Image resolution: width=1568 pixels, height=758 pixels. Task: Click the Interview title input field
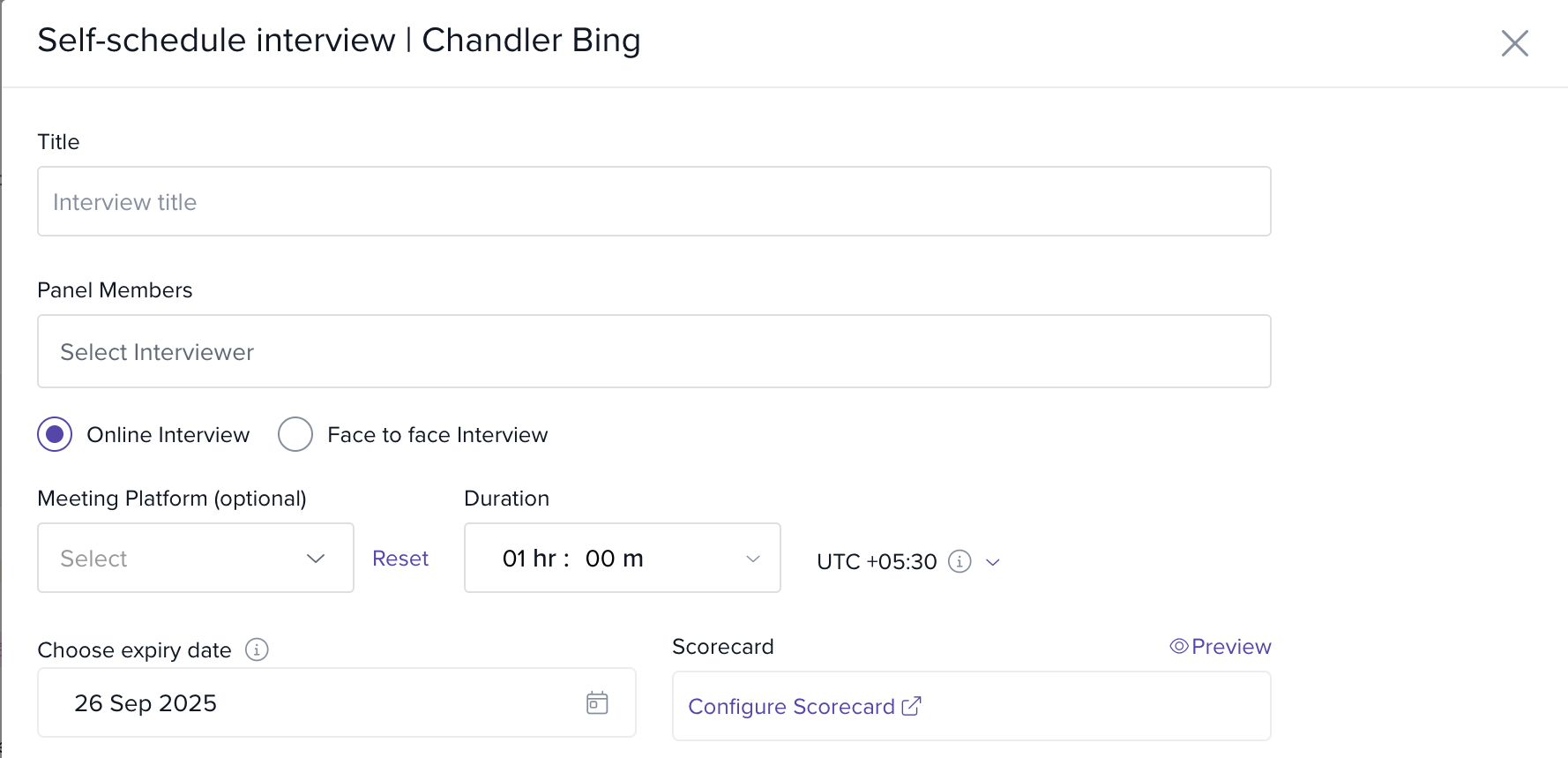(x=653, y=201)
